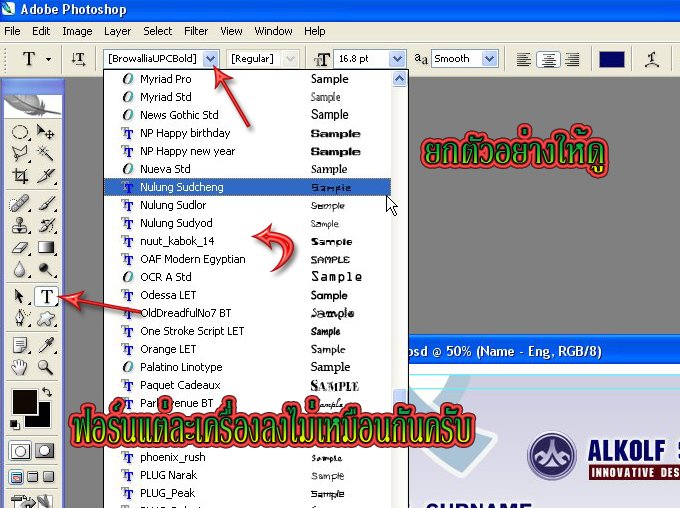Viewport: 680px width, 508px height.
Task: Select the Crop tool
Action: (x=20, y=176)
